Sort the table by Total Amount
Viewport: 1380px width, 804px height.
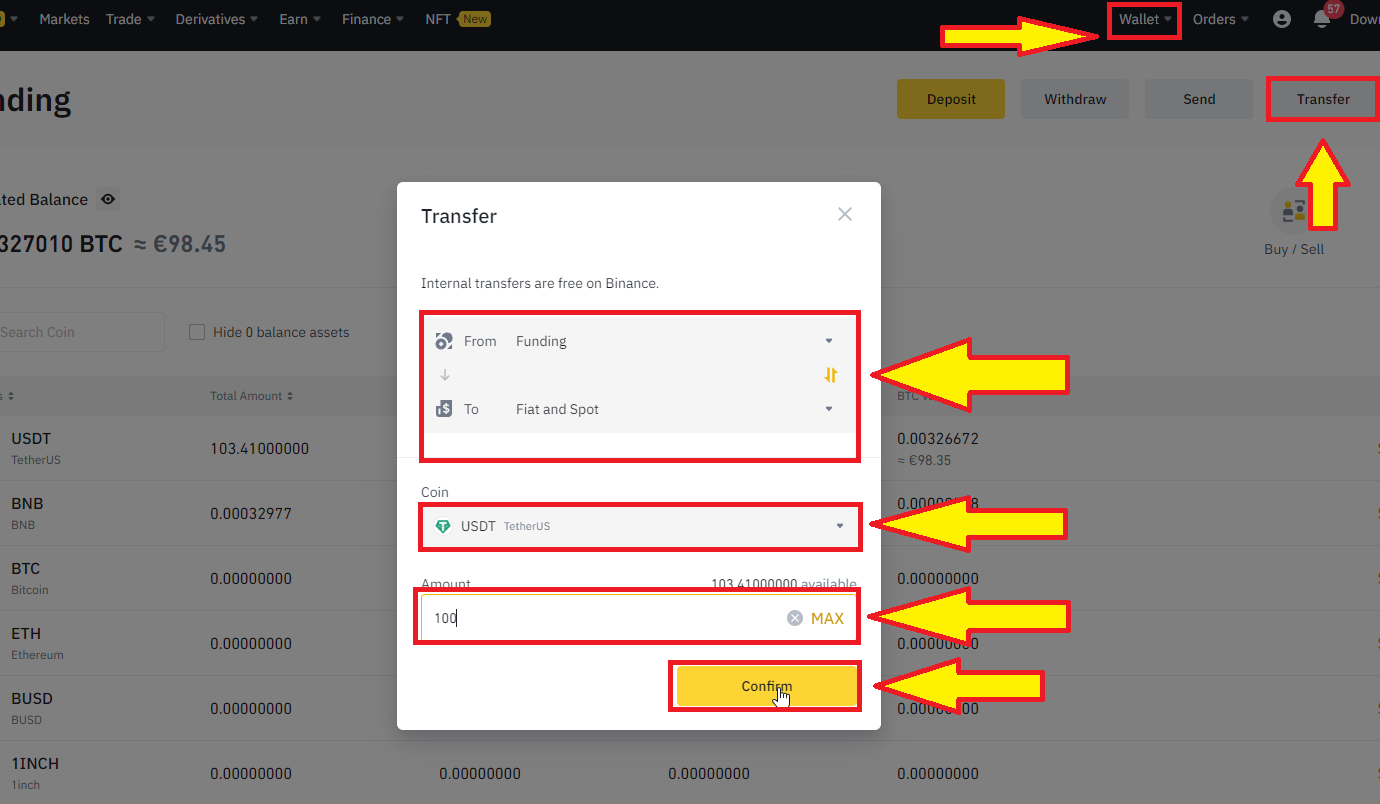coord(252,396)
